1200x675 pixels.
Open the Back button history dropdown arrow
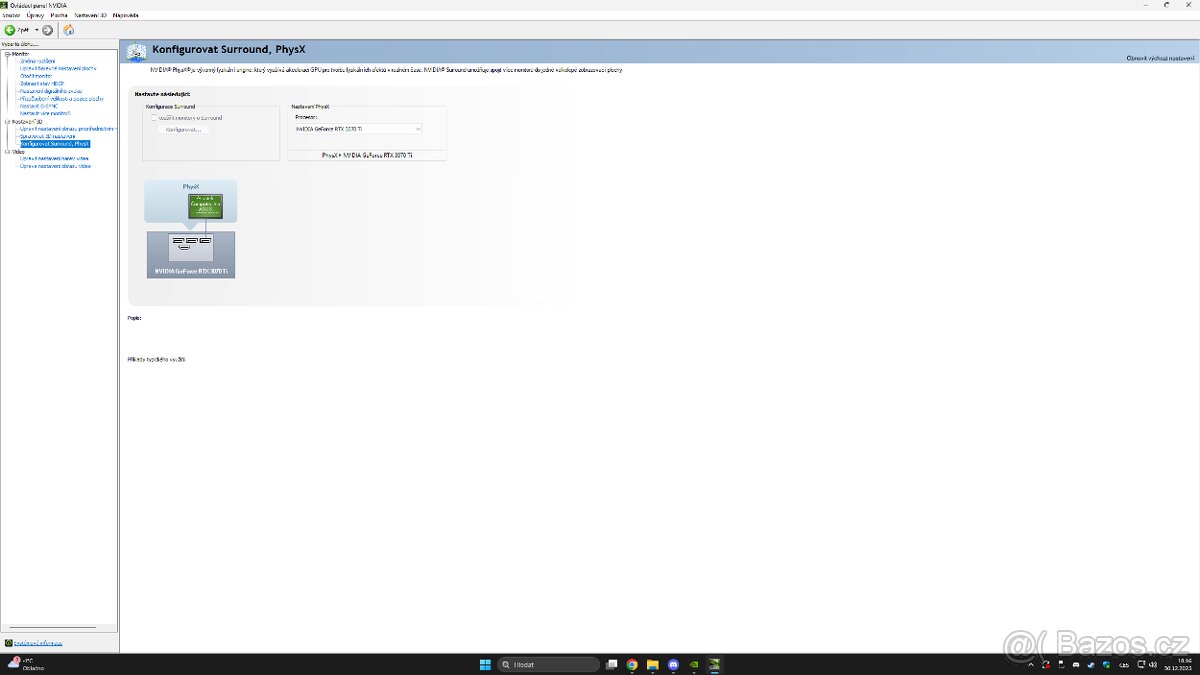tap(37, 30)
